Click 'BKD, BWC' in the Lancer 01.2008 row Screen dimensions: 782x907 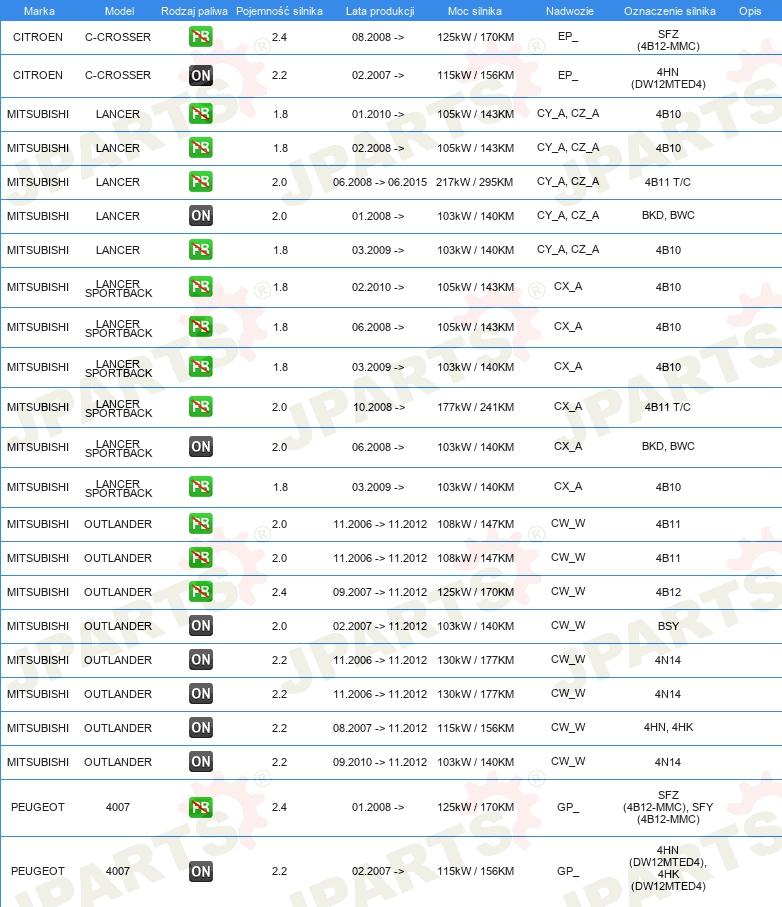tap(668, 215)
